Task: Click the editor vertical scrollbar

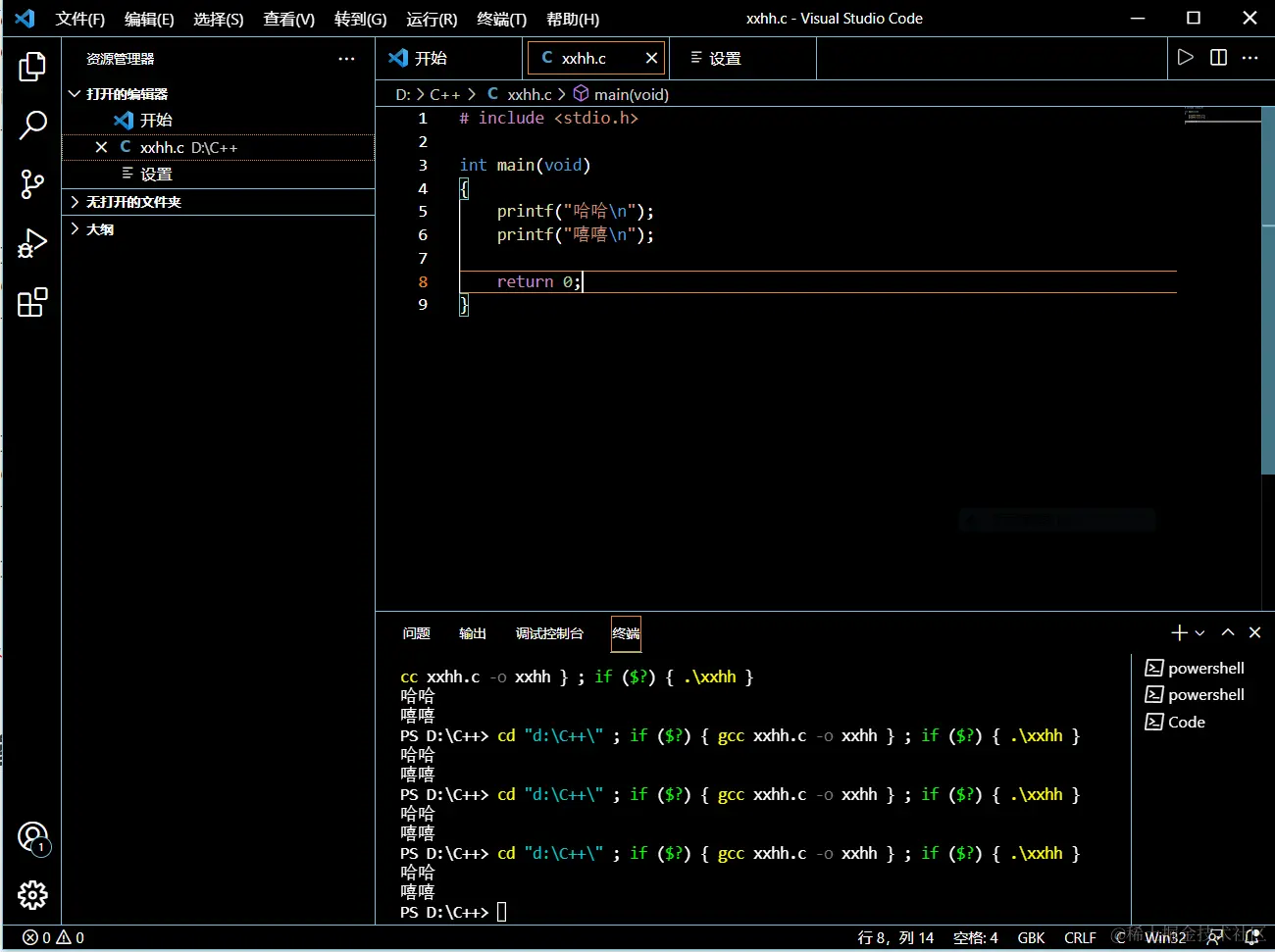Action: (1267, 294)
